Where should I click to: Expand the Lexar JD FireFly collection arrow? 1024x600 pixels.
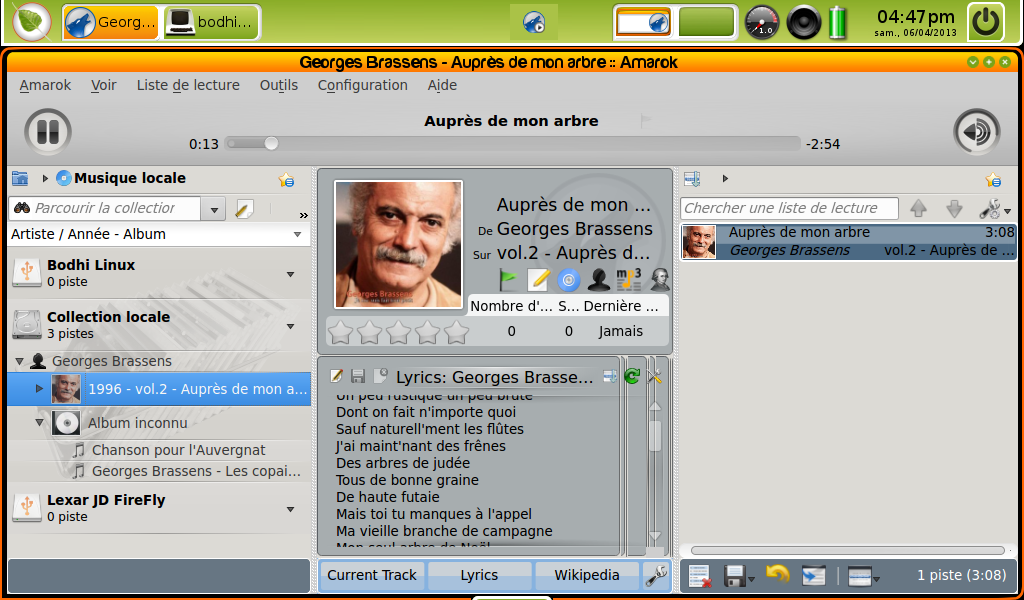pyautogui.click(x=291, y=509)
